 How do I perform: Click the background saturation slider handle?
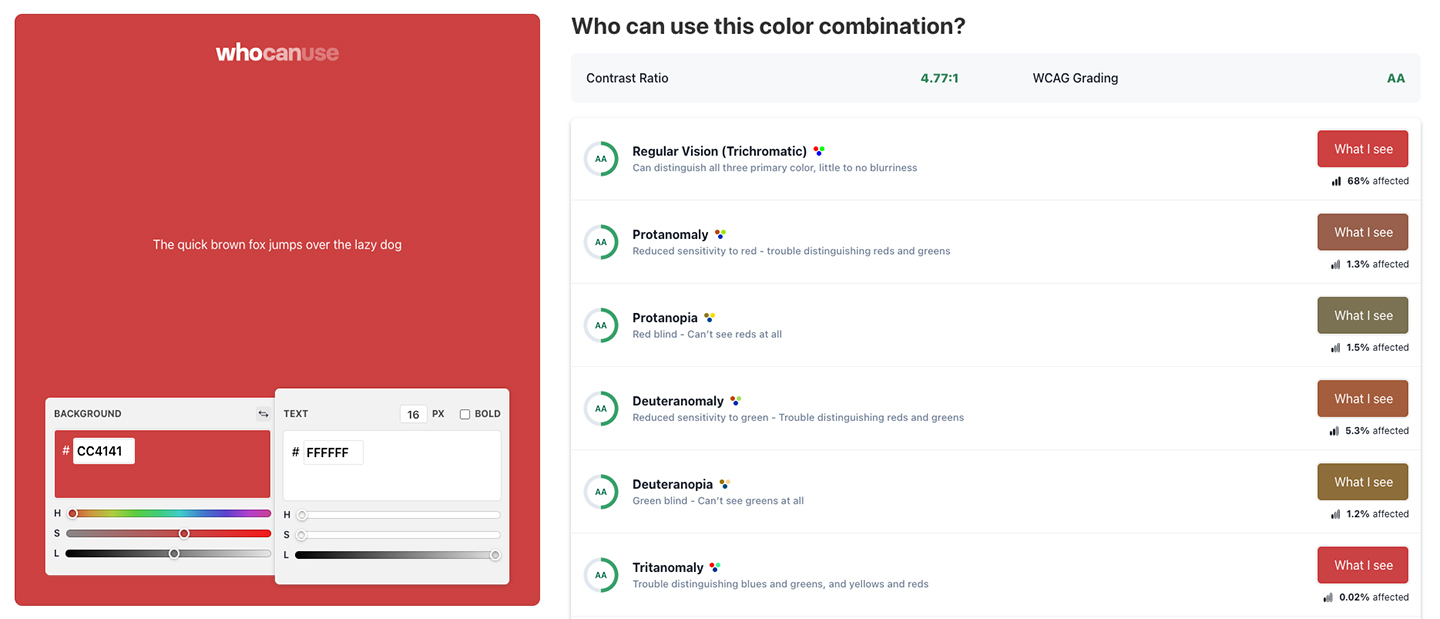(x=184, y=534)
